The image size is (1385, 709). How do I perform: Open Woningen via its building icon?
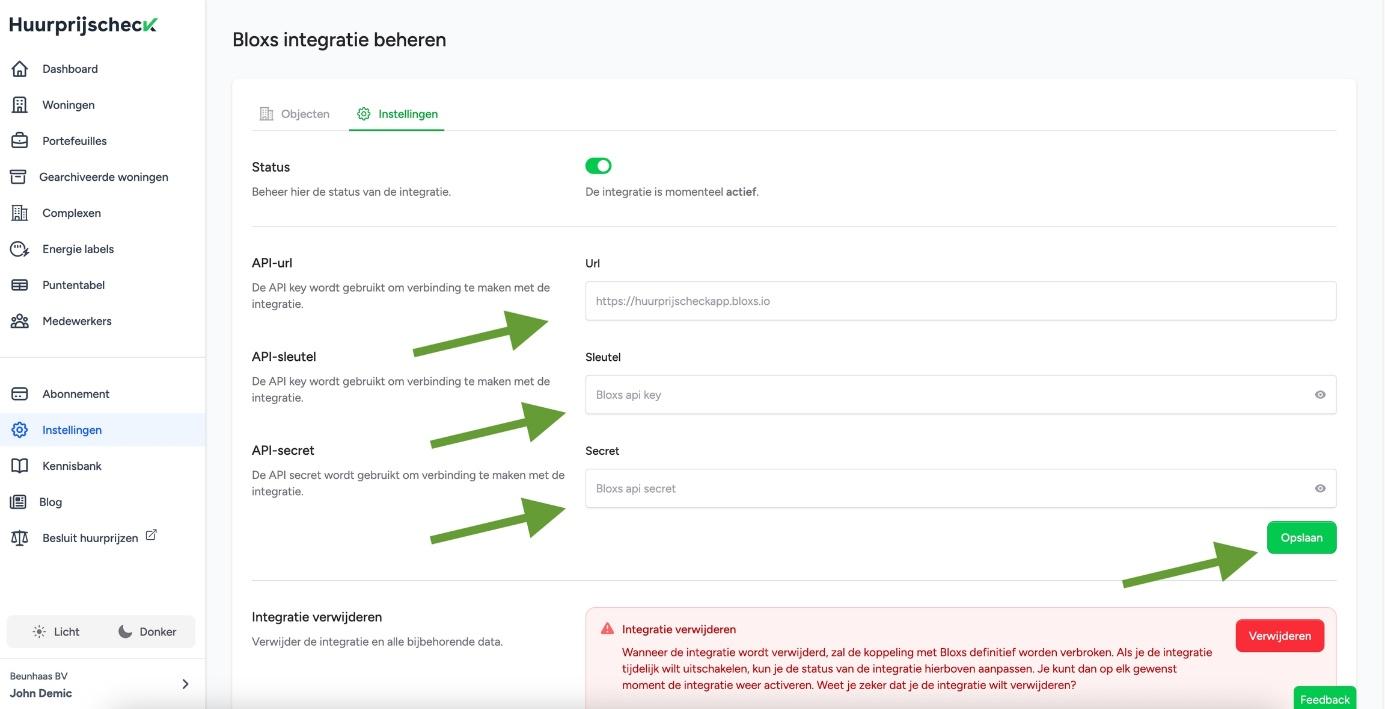(19, 105)
